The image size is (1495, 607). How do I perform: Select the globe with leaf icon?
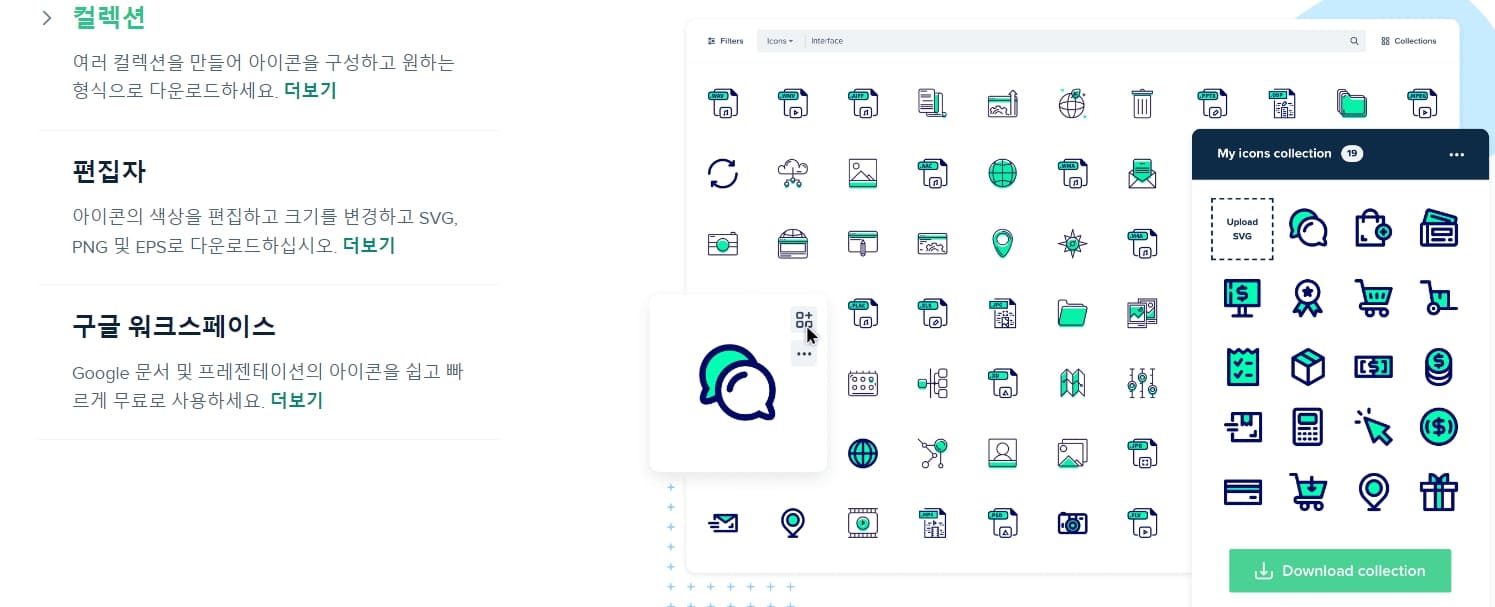(x=1072, y=103)
